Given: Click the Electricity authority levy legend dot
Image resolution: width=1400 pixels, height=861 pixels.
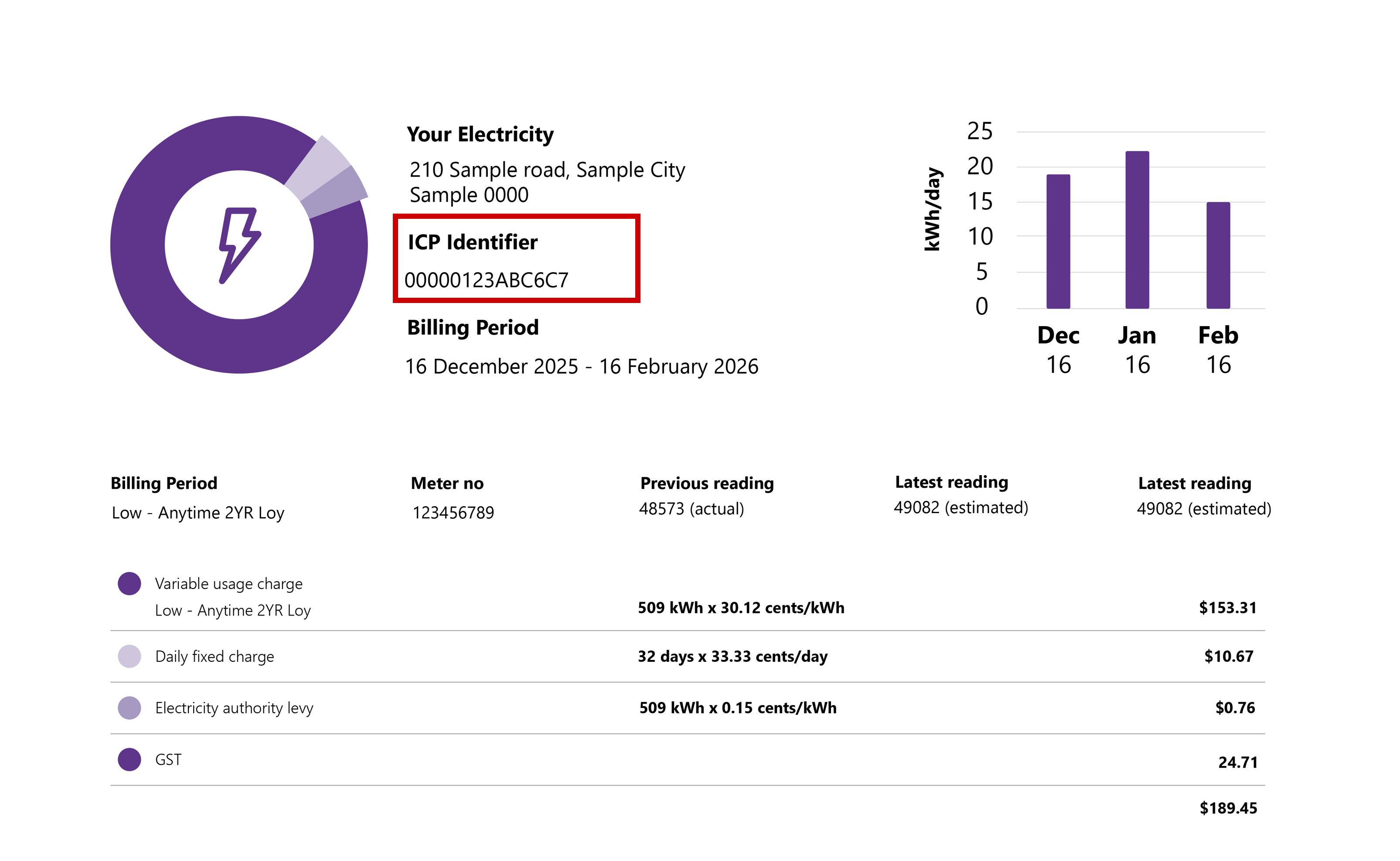Looking at the screenshot, I should [x=129, y=708].
